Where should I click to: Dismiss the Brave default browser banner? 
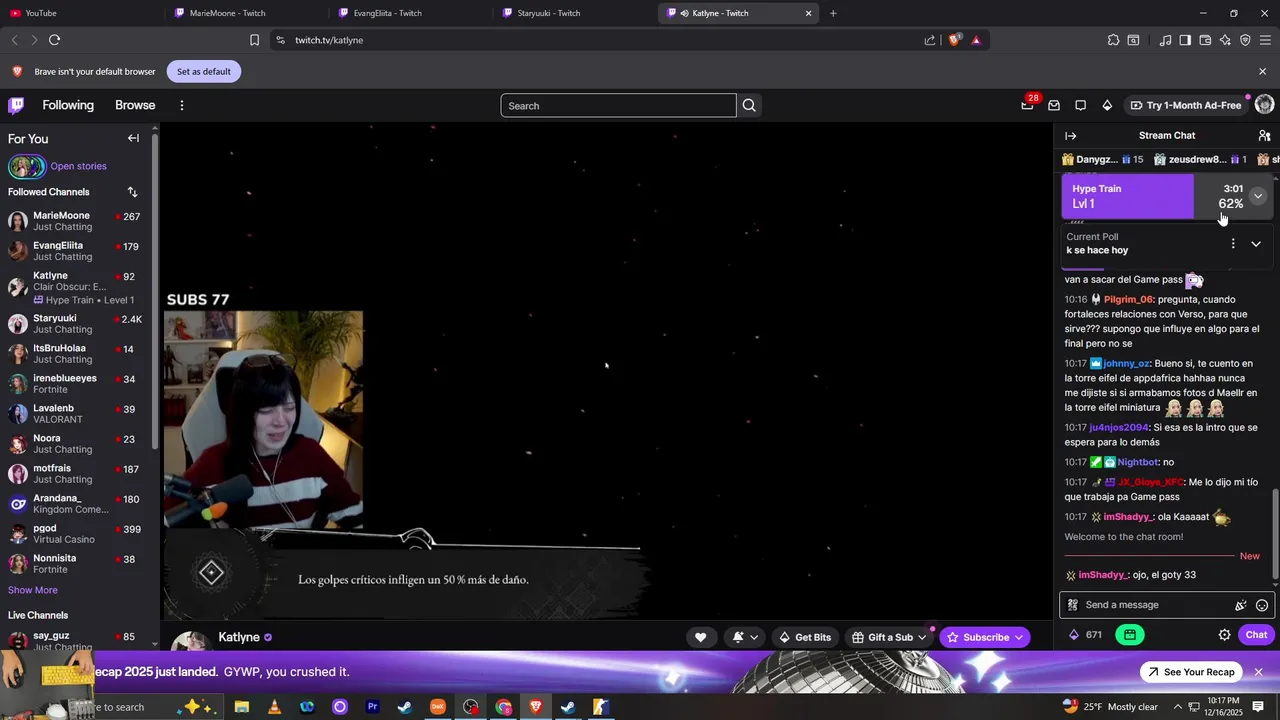click(1262, 71)
